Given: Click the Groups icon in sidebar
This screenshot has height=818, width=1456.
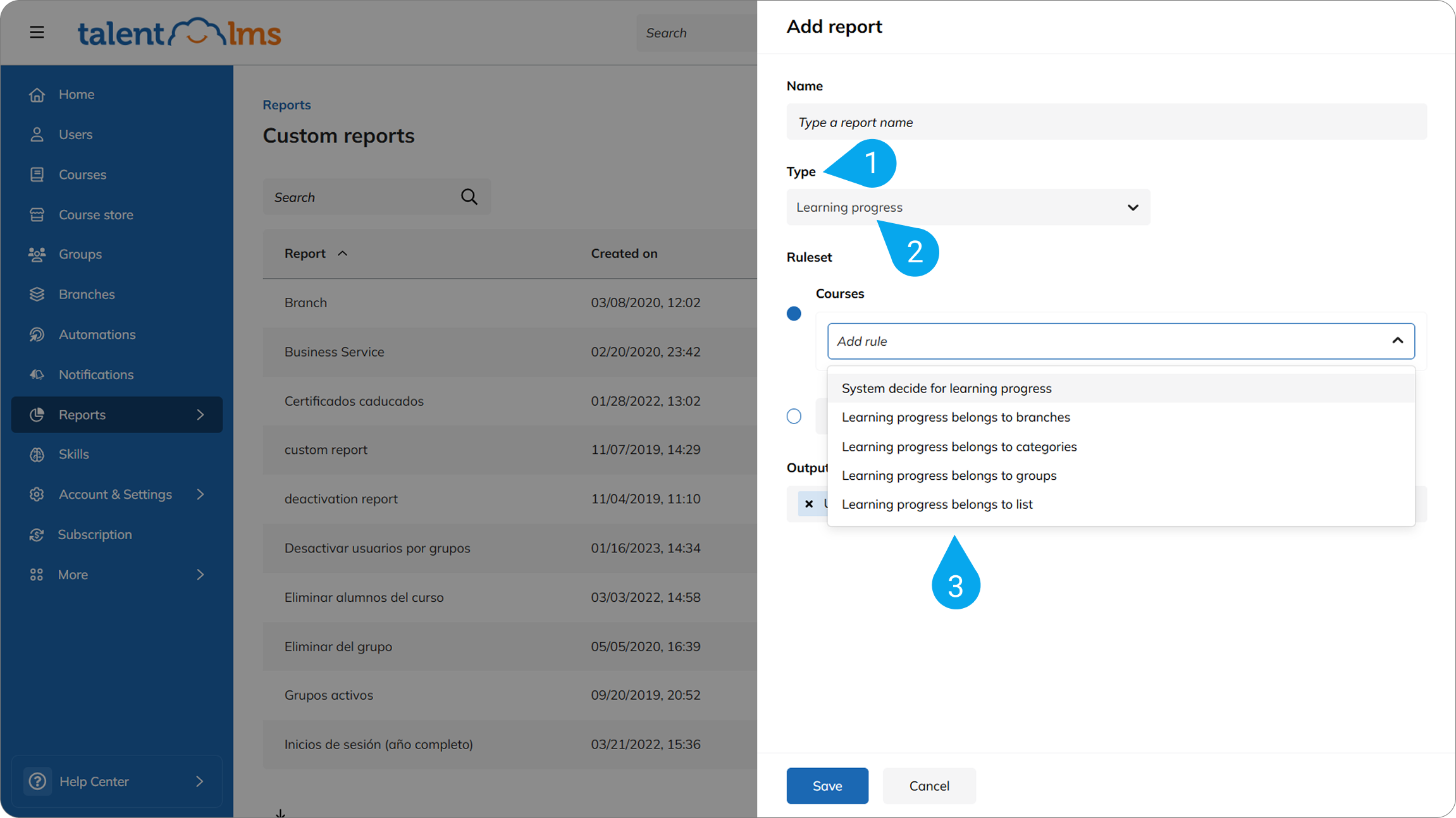Looking at the screenshot, I should tap(37, 254).
